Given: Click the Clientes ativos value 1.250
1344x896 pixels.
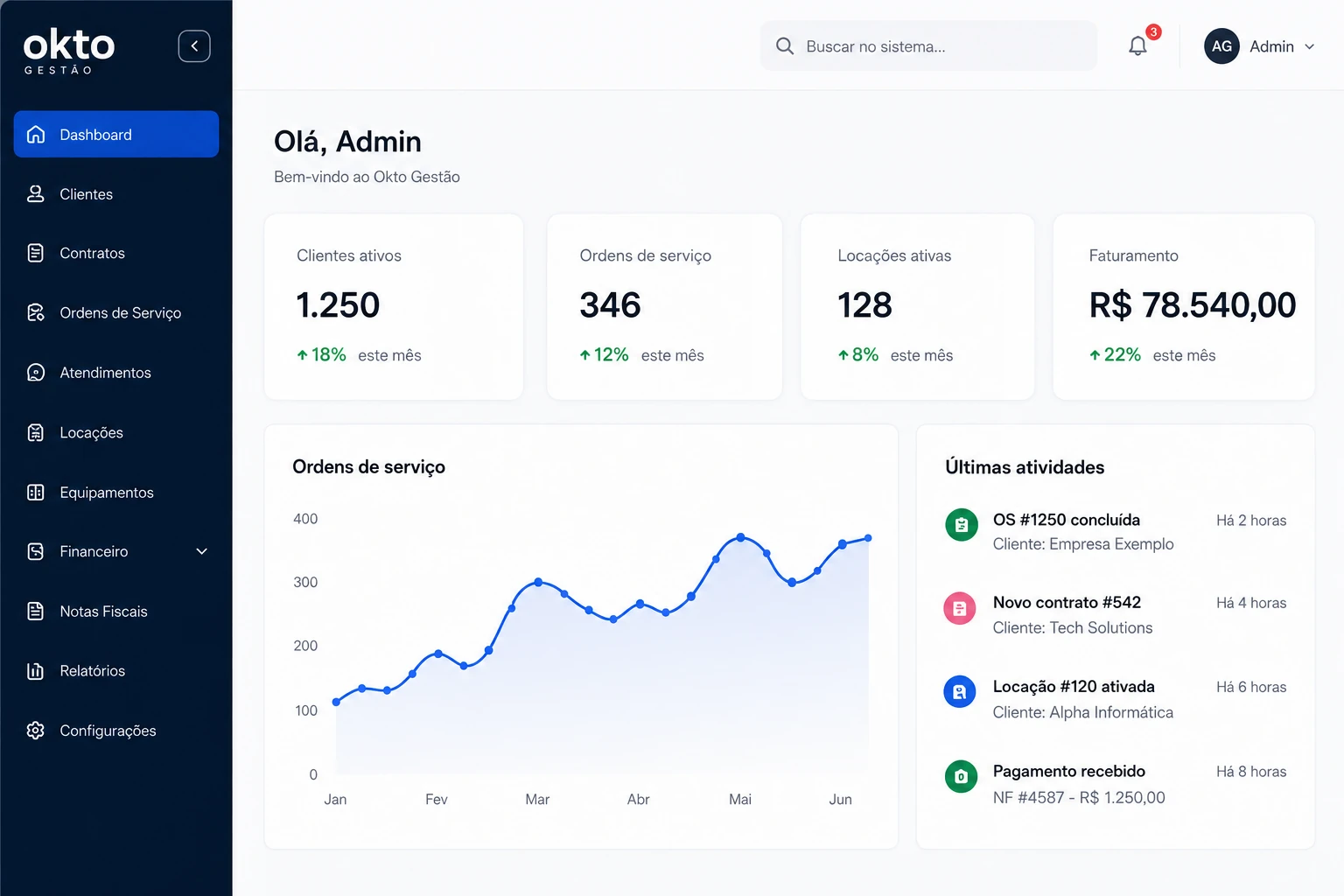Looking at the screenshot, I should pyautogui.click(x=338, y=304).
